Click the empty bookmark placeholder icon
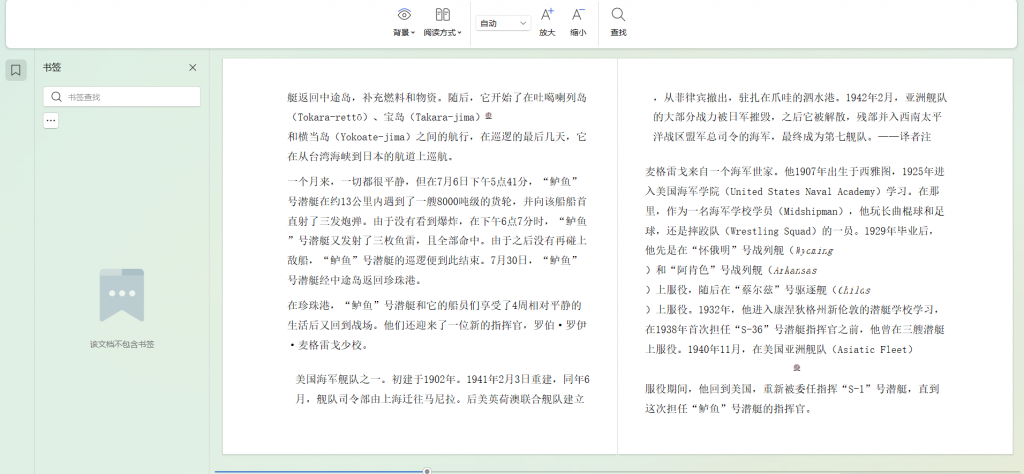 [x=121, y=295]
